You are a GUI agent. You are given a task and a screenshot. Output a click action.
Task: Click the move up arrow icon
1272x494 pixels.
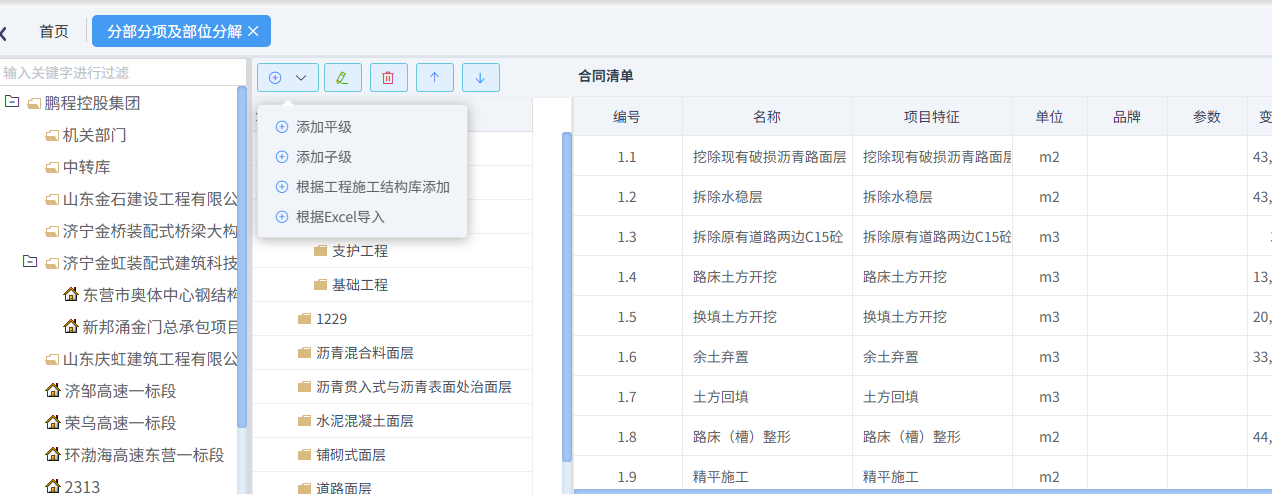coord(434,77)
